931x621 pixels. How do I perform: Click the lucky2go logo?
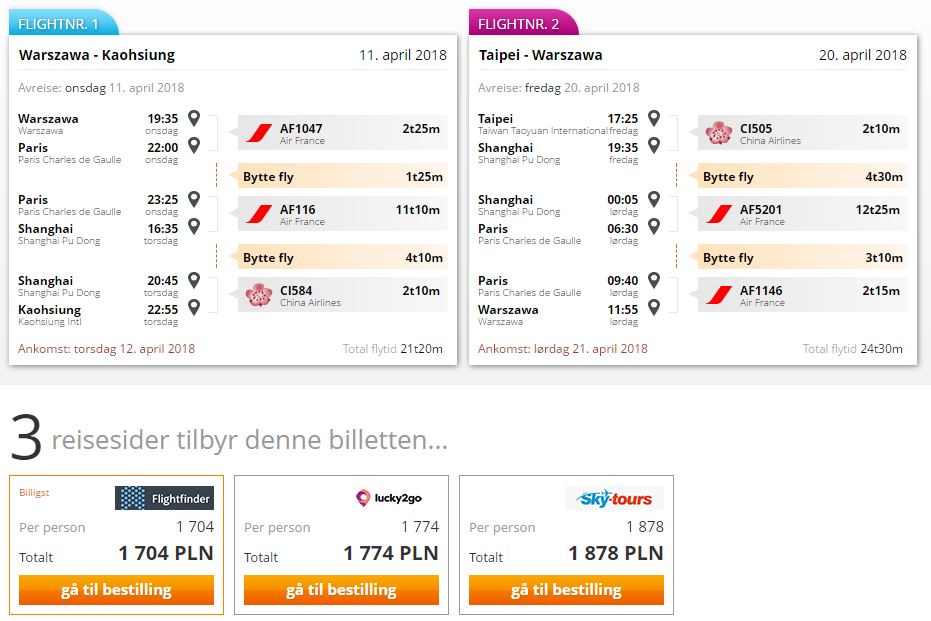[x=389, y=498]
